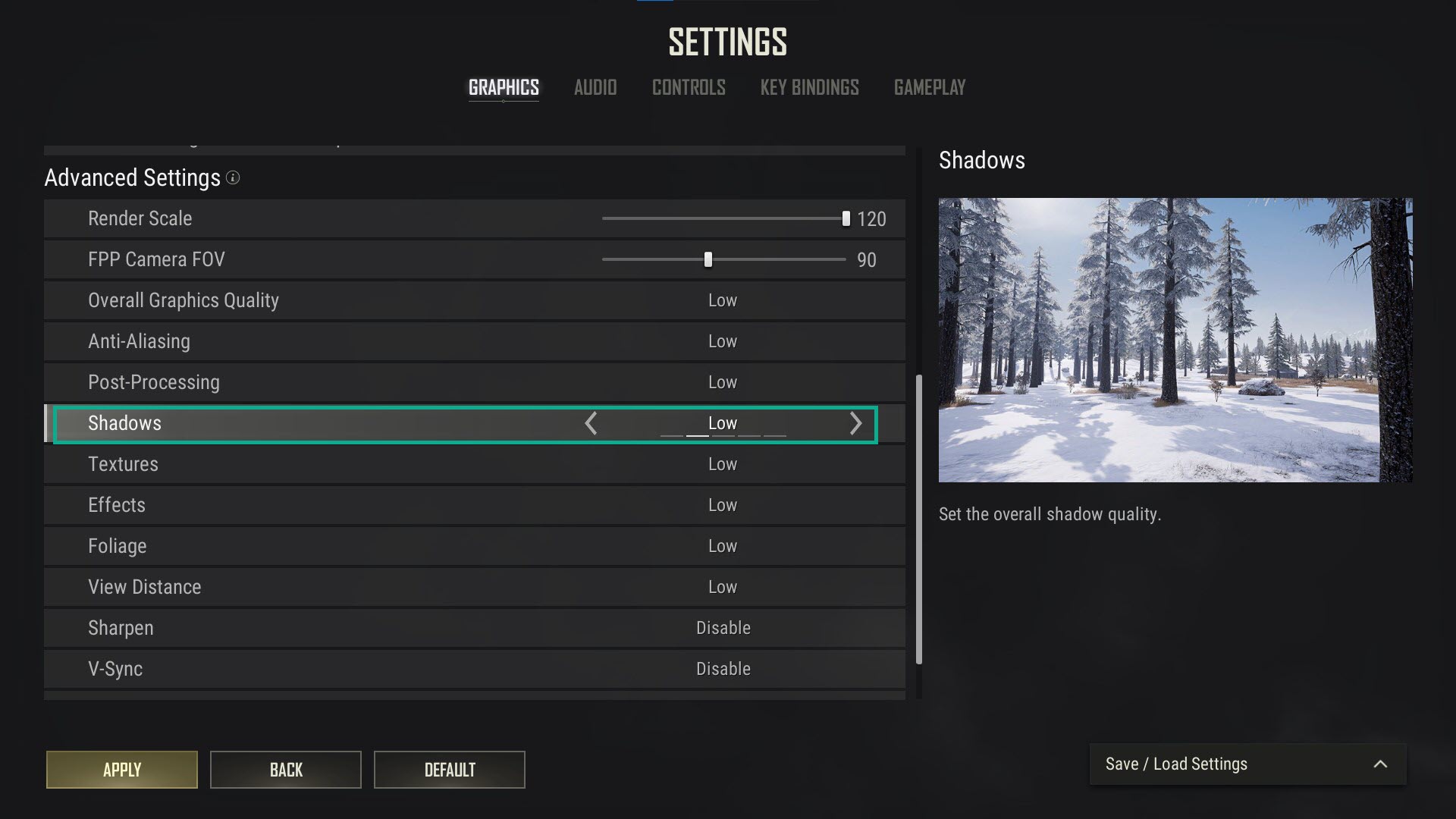Image resolution: width=1456 pixels, height=819 pixels.
Task: Open the Gameplay settings tab
Action: coord(930,88)
